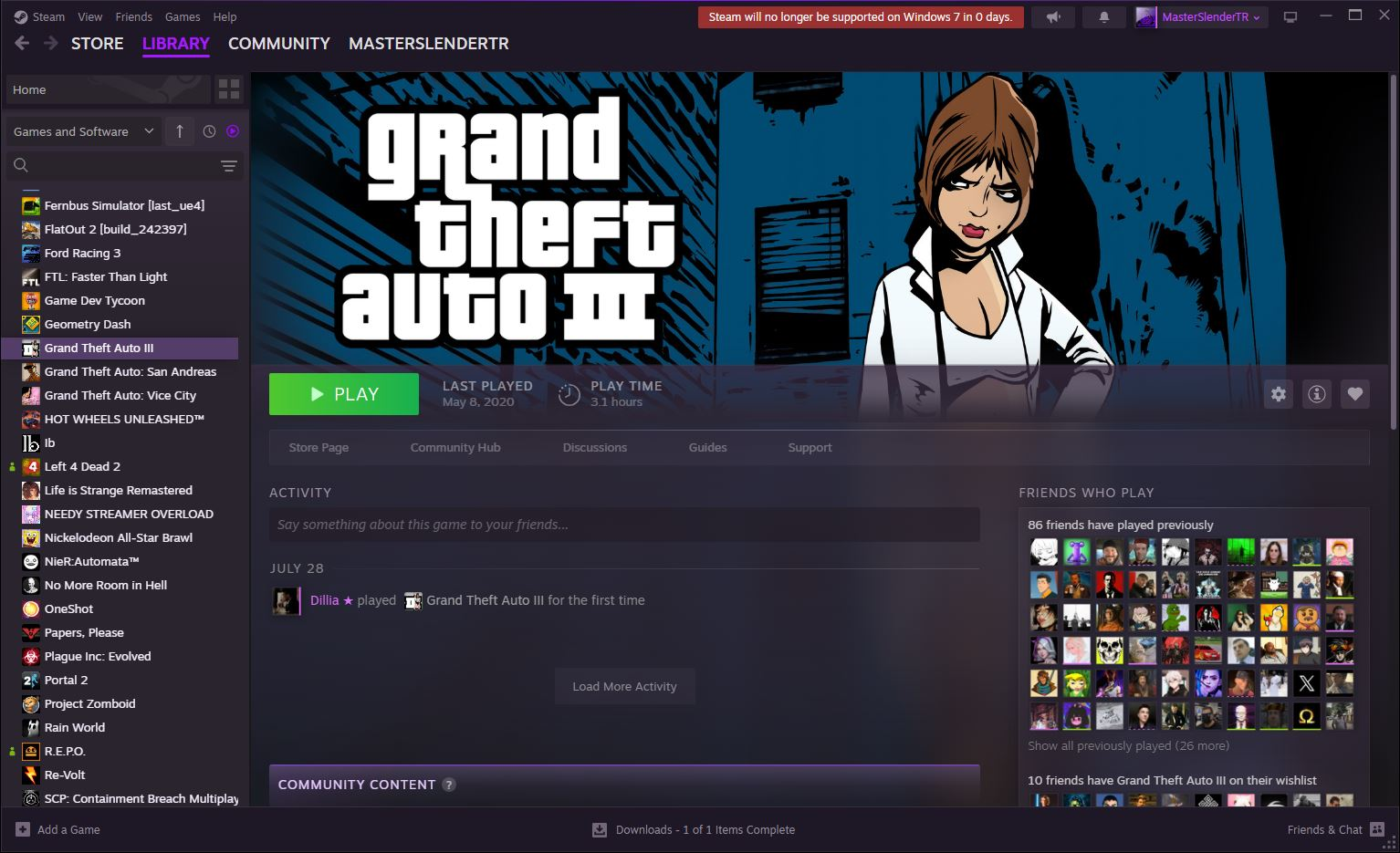The image size is (1400, 853).
Task: Switch library to grid collections view
Action: [229, 89]
